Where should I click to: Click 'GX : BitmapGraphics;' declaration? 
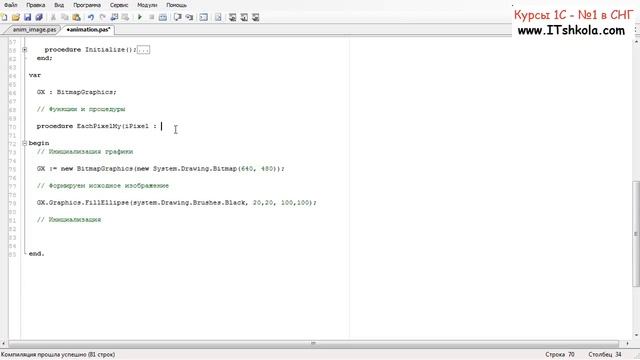(77, 92)
